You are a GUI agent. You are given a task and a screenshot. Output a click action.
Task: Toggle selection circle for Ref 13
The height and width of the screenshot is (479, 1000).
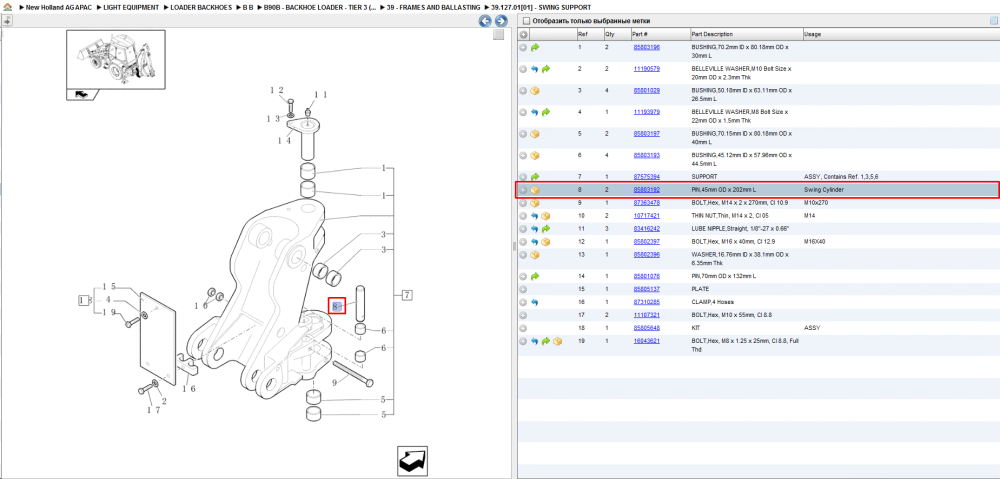pos(524,255)
